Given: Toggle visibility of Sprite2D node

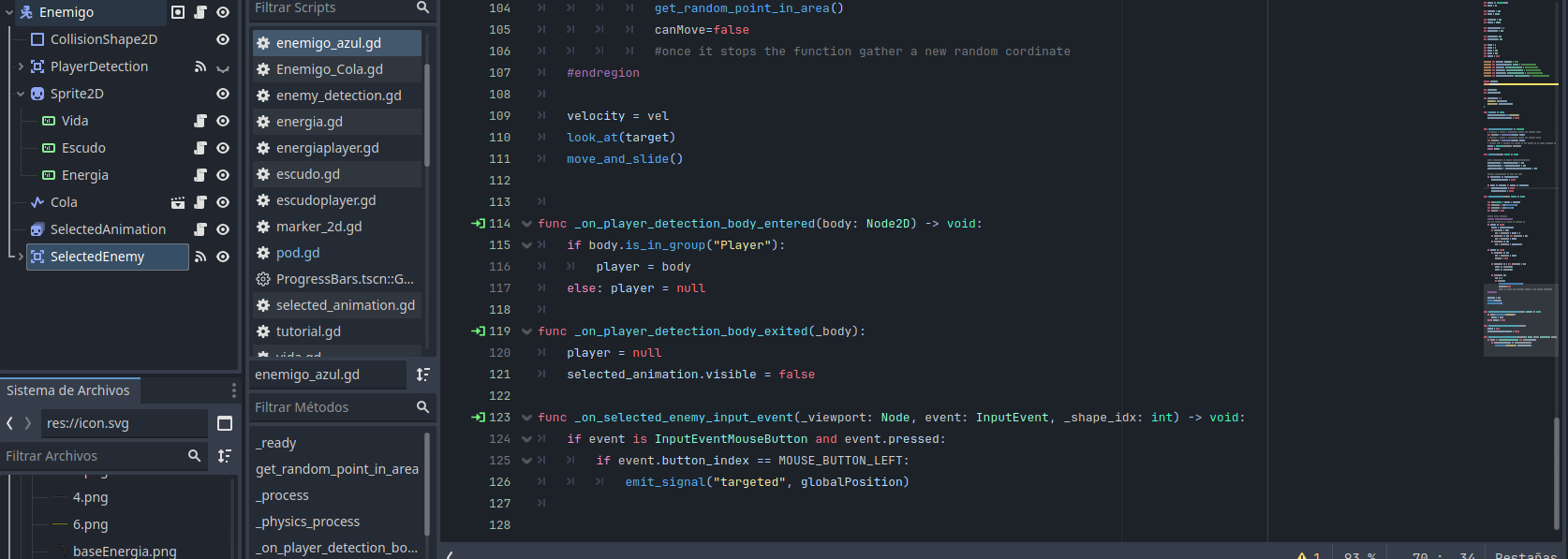Looking at the screenshot, I should (x=223, y=94).
